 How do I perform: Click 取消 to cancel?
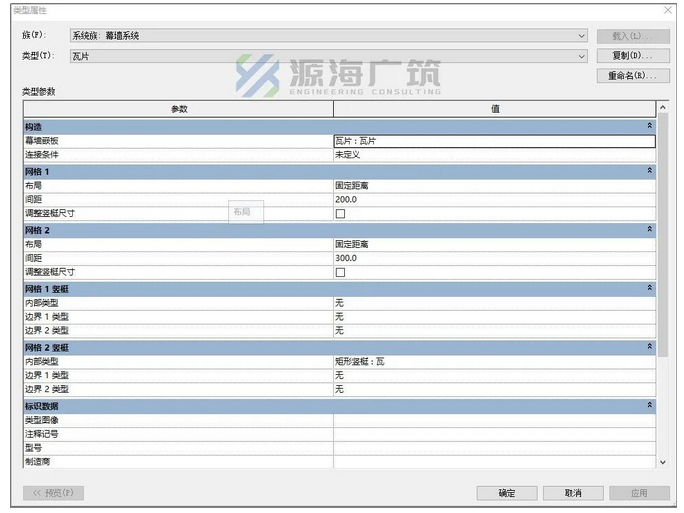[x=573, y=493]
